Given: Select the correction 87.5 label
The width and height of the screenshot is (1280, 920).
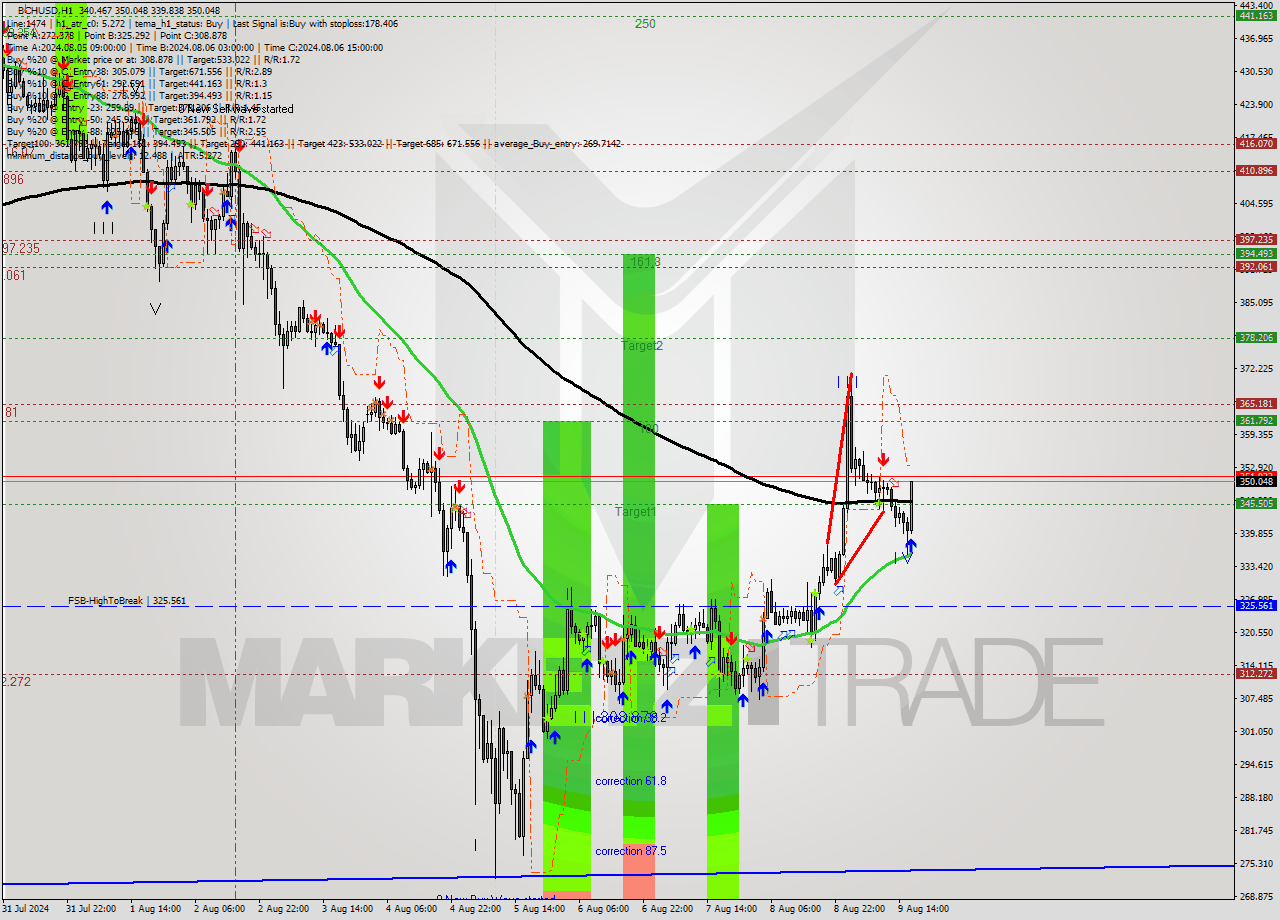Looking at the screenshot, I should coord(631,851).
